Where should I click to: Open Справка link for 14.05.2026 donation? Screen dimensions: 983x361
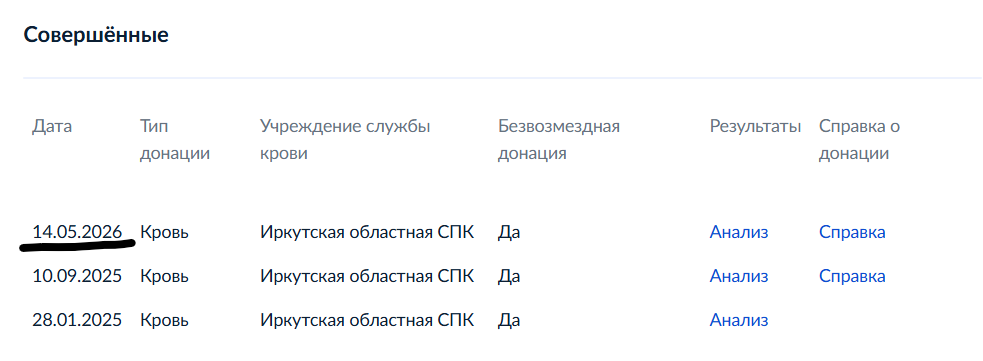pos(852,233)
